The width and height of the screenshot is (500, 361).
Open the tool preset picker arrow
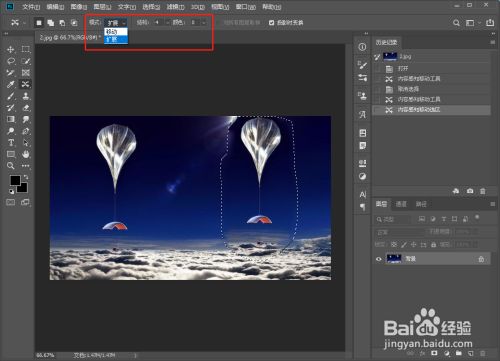click(24, 23)
